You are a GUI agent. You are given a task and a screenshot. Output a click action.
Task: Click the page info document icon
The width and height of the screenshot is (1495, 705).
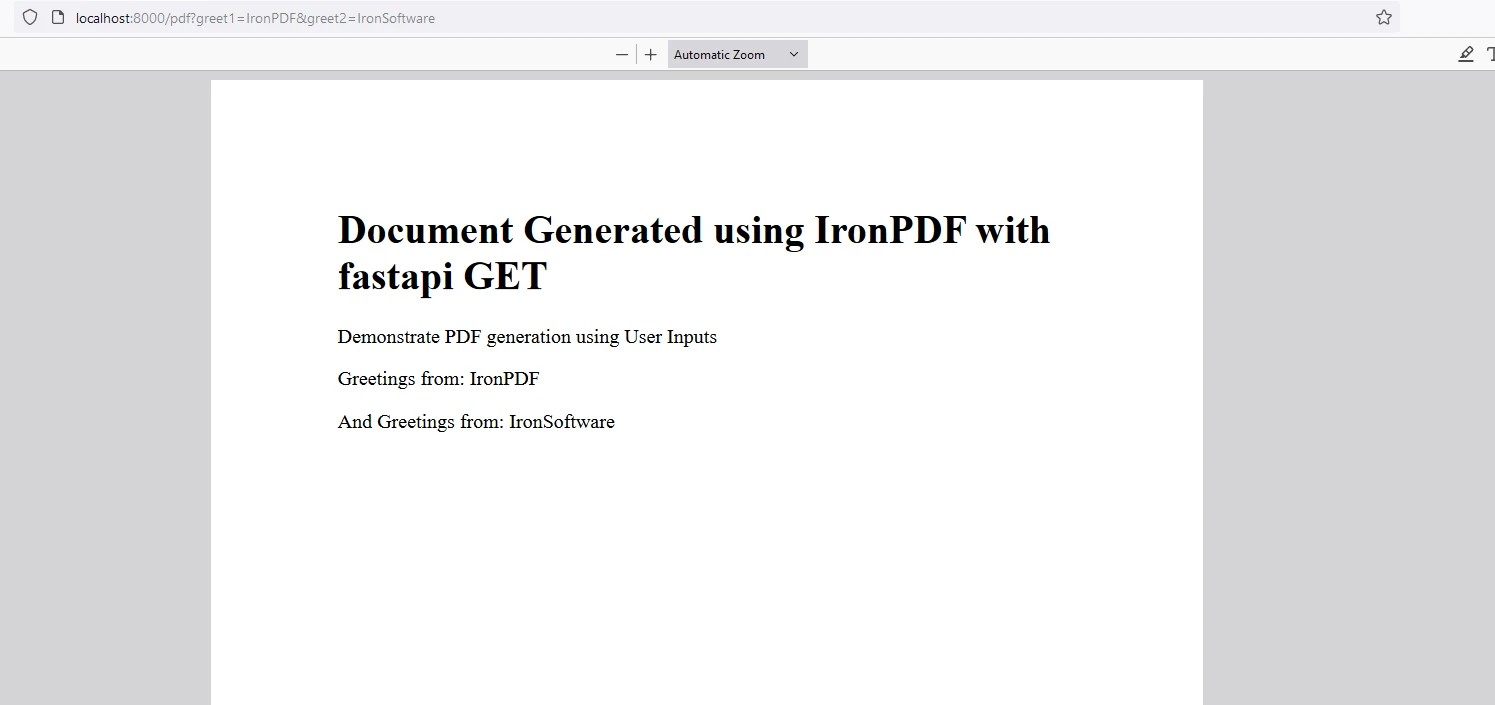58,17
